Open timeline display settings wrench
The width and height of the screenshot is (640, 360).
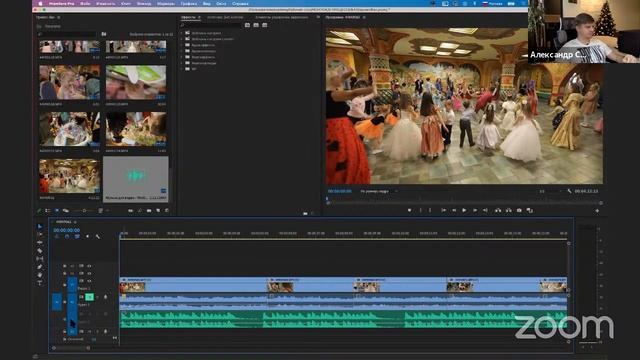tap(98, 236)
